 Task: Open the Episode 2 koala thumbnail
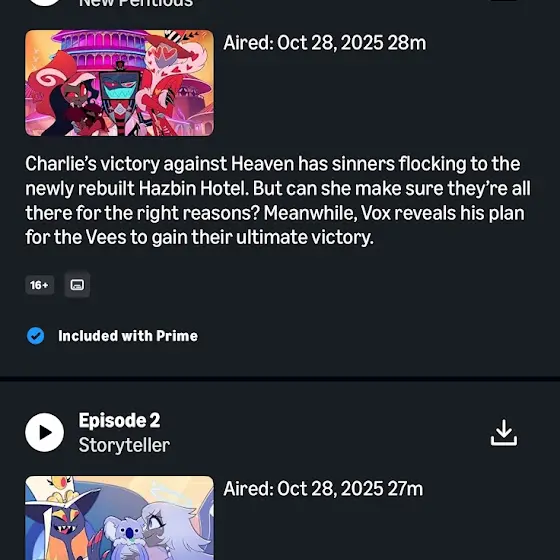(x=119, y=518)
